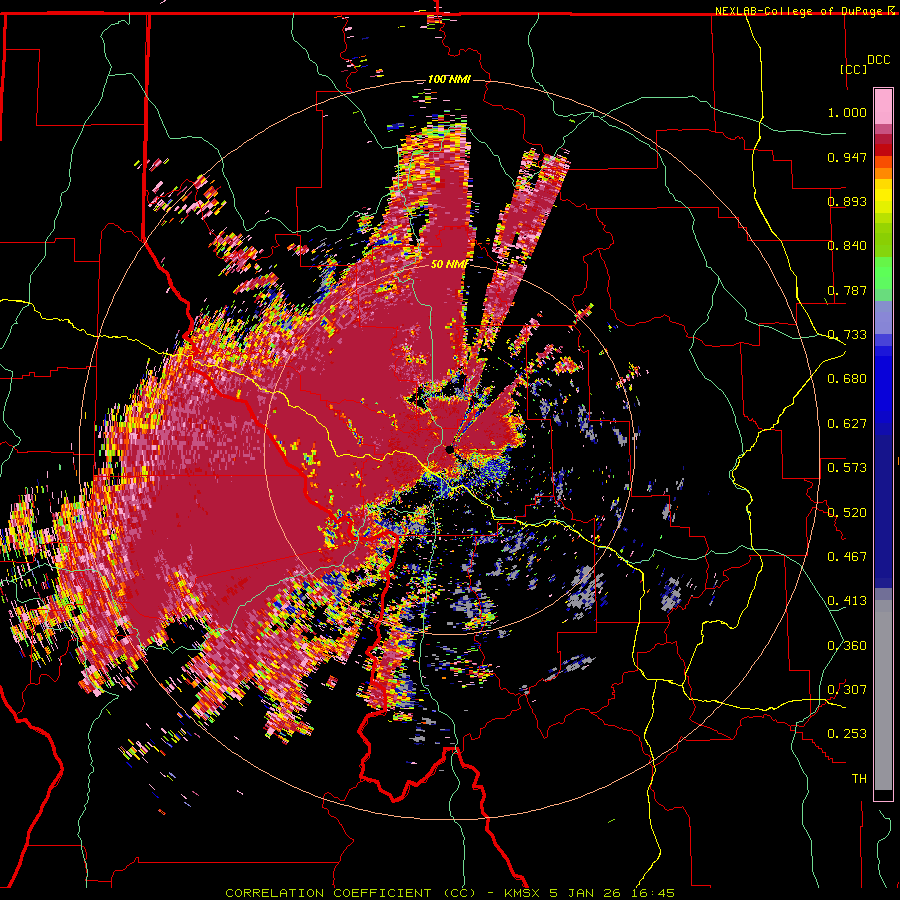This screenshot has height=900, width=900.
Task: Click the 0.947 scale value
Action: tap(847, 157)
